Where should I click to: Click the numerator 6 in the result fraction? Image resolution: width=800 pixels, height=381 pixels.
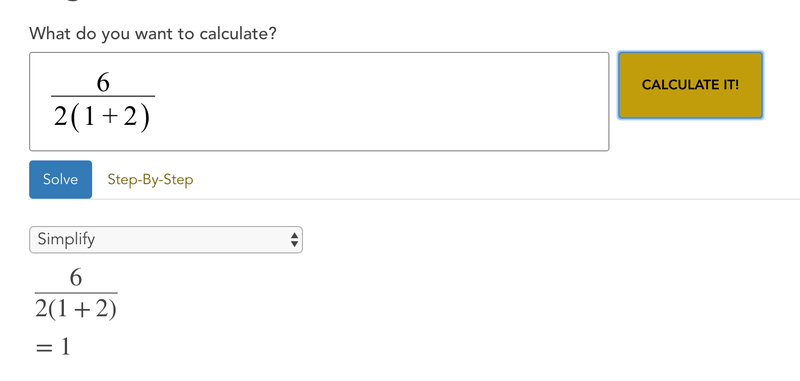pos(76,278)
